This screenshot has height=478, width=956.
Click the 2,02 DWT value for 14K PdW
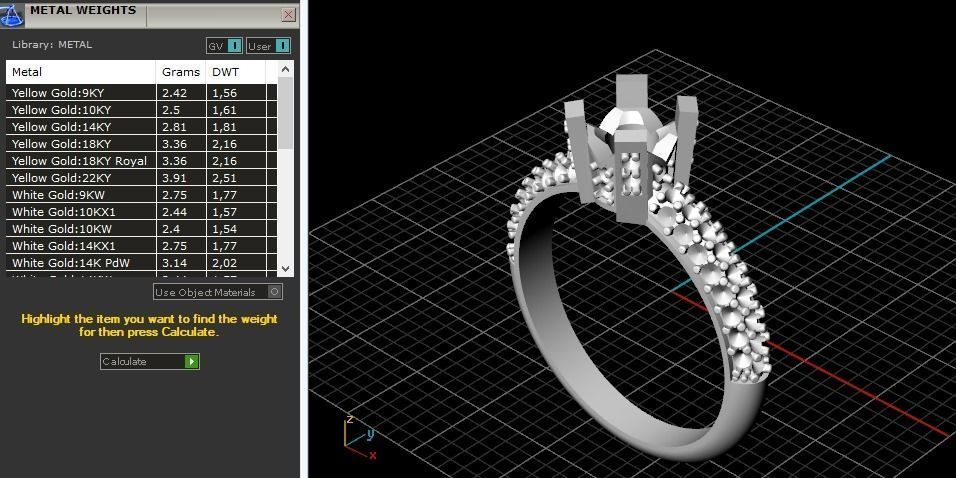224,263
